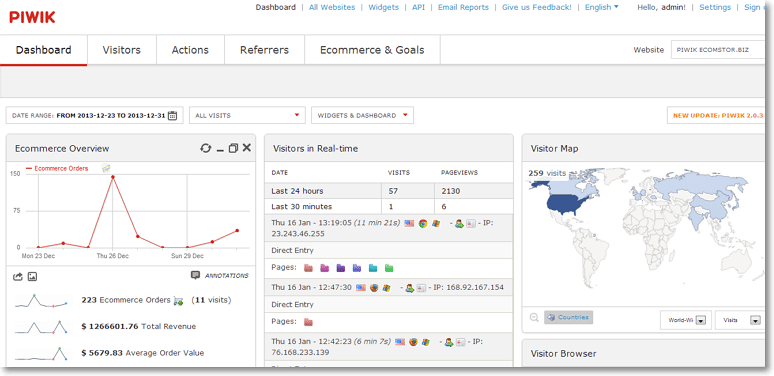Refresh the Ecommerce Overview widget
The width and height of the screenshot is (774, 376).
tap(205, 148)
